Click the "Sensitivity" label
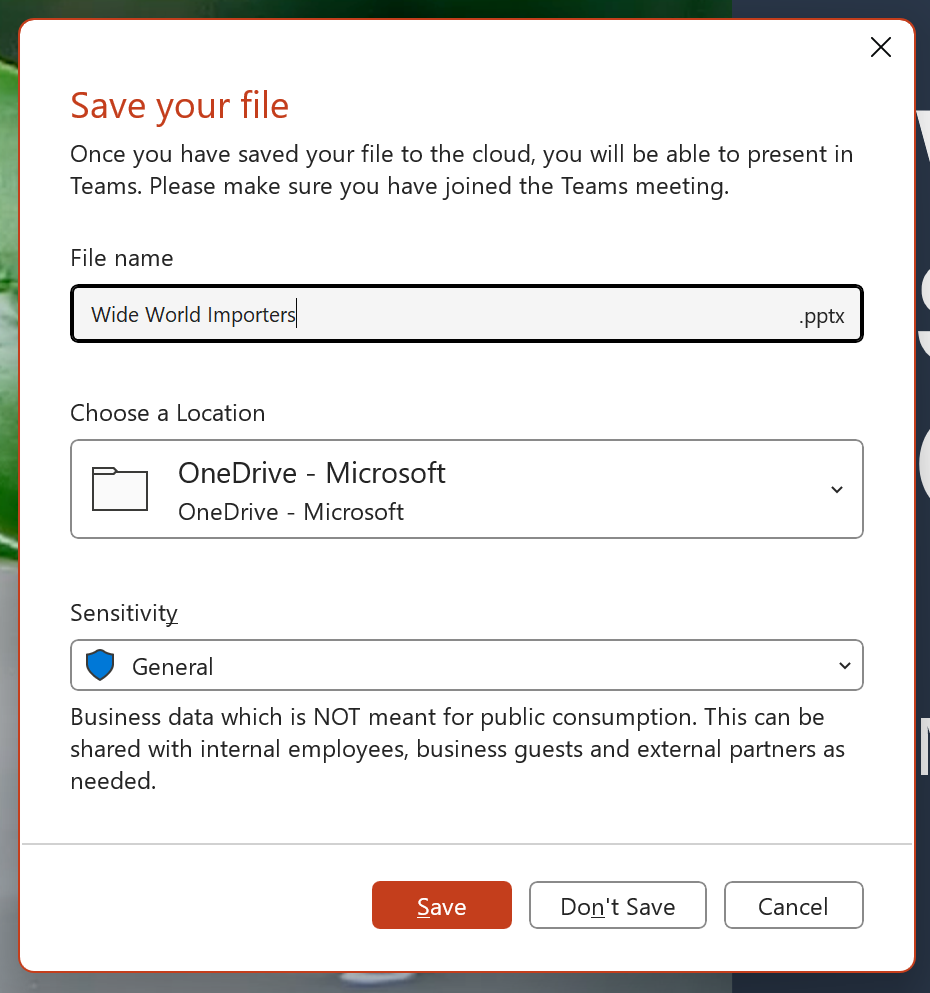This screenshot has height=993, width=930. (x=123, y=612)
